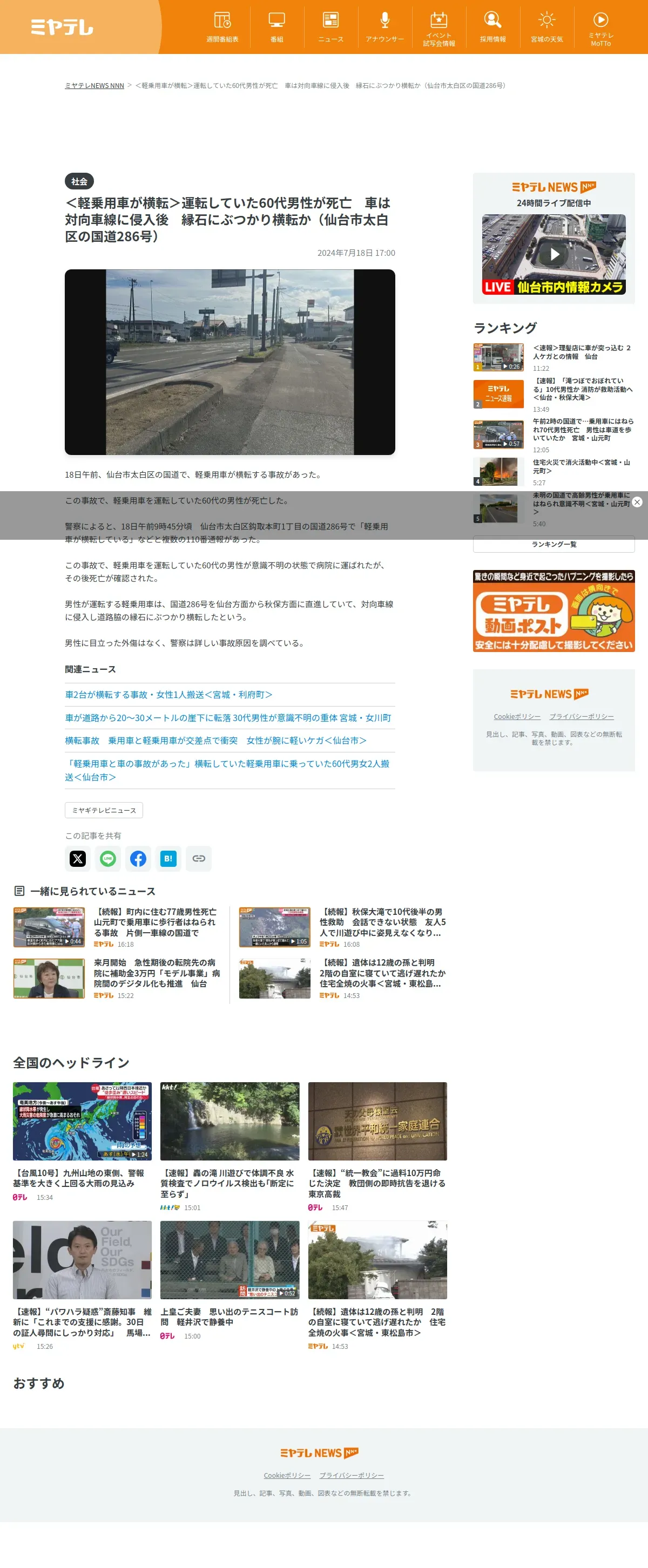Open footer Cookieポリシー link

[287, 1476]
